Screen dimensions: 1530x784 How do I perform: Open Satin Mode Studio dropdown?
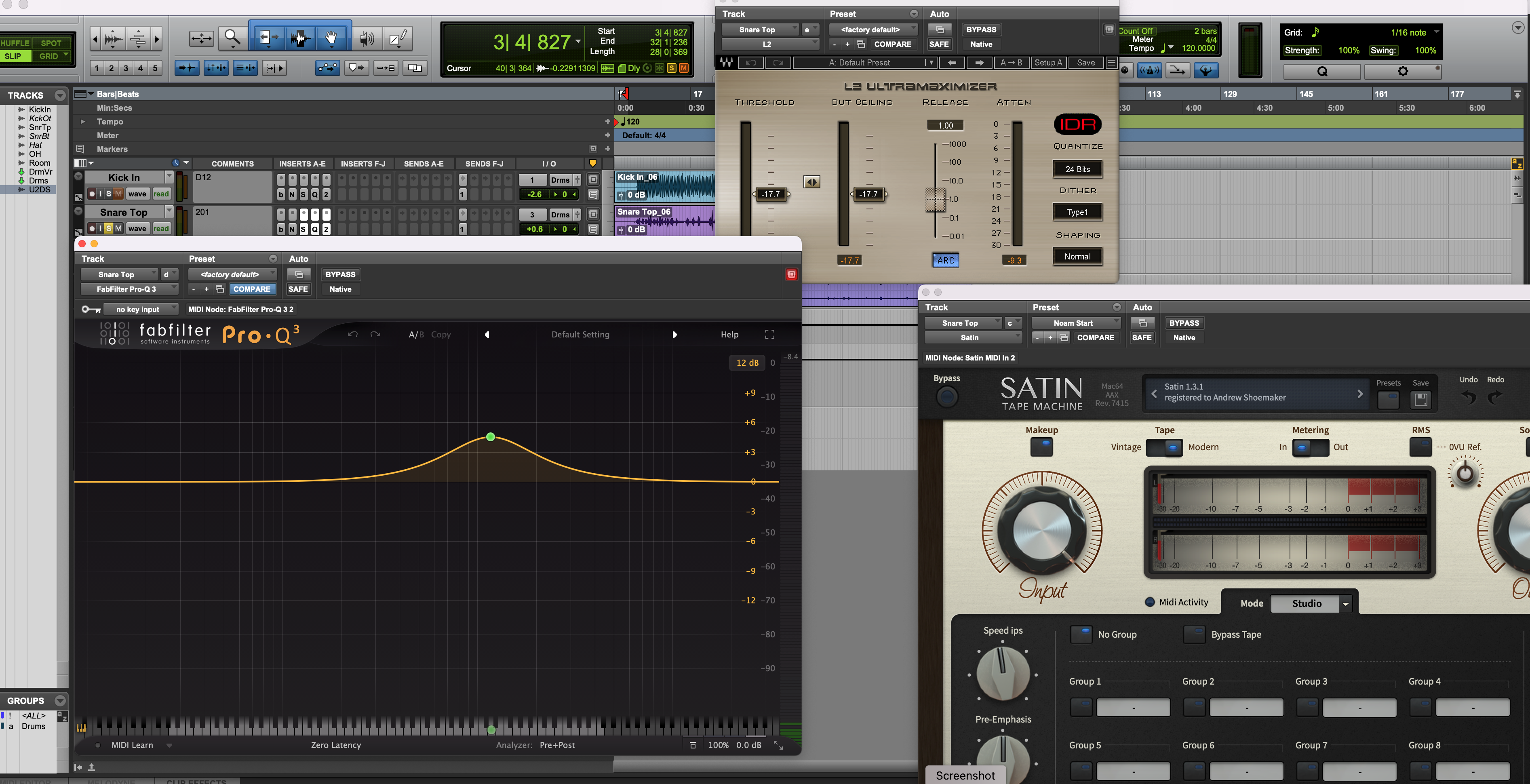pos(1311,603)
